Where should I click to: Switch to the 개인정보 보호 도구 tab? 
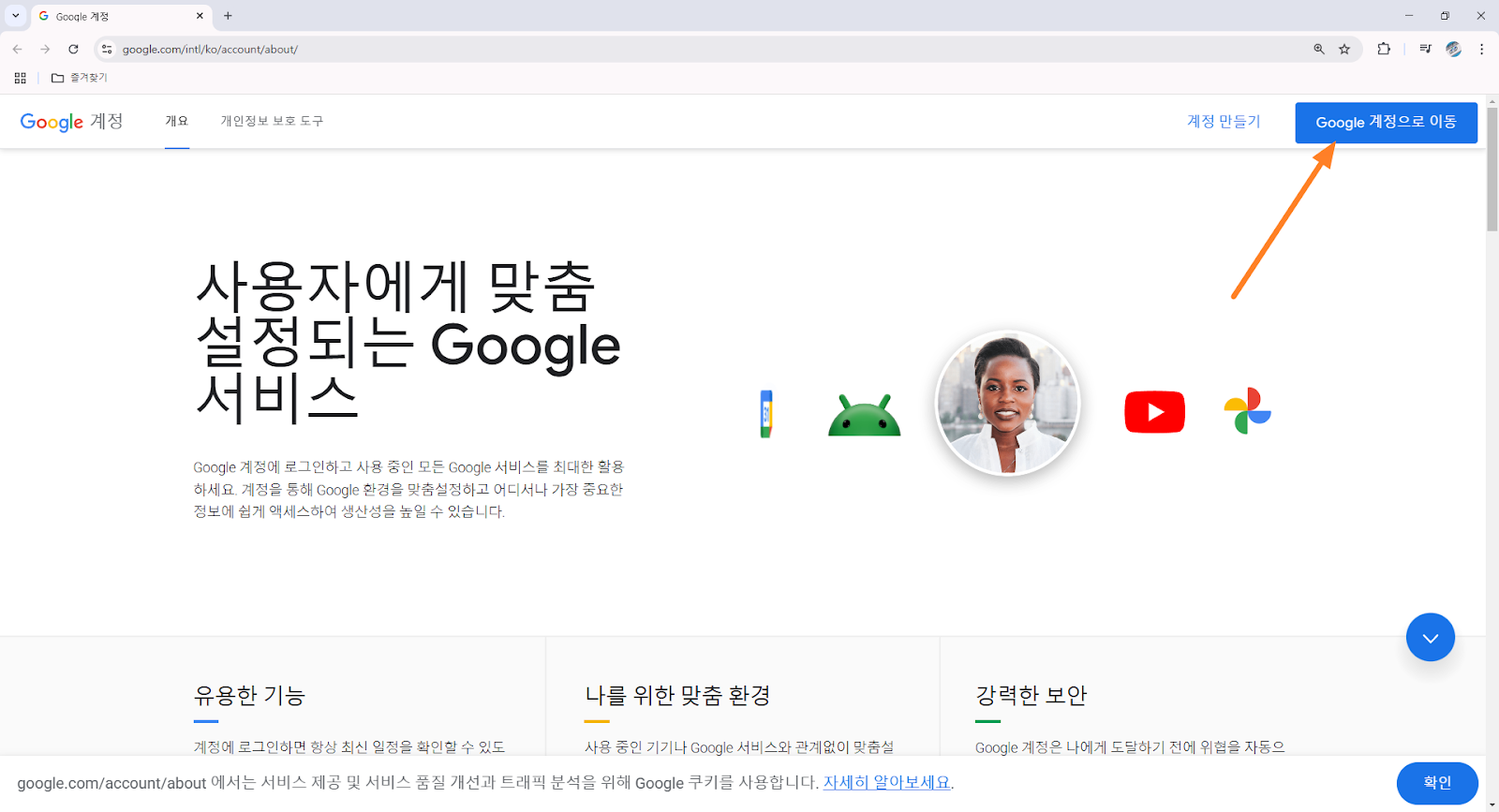tap(272, 121)
